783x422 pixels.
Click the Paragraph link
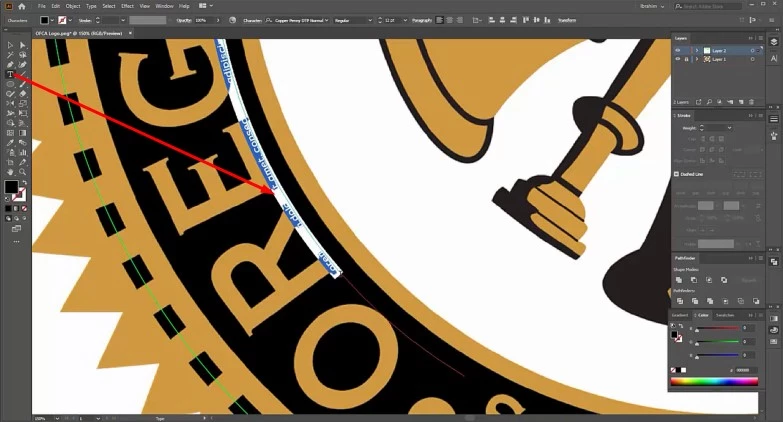pos(422,20)
